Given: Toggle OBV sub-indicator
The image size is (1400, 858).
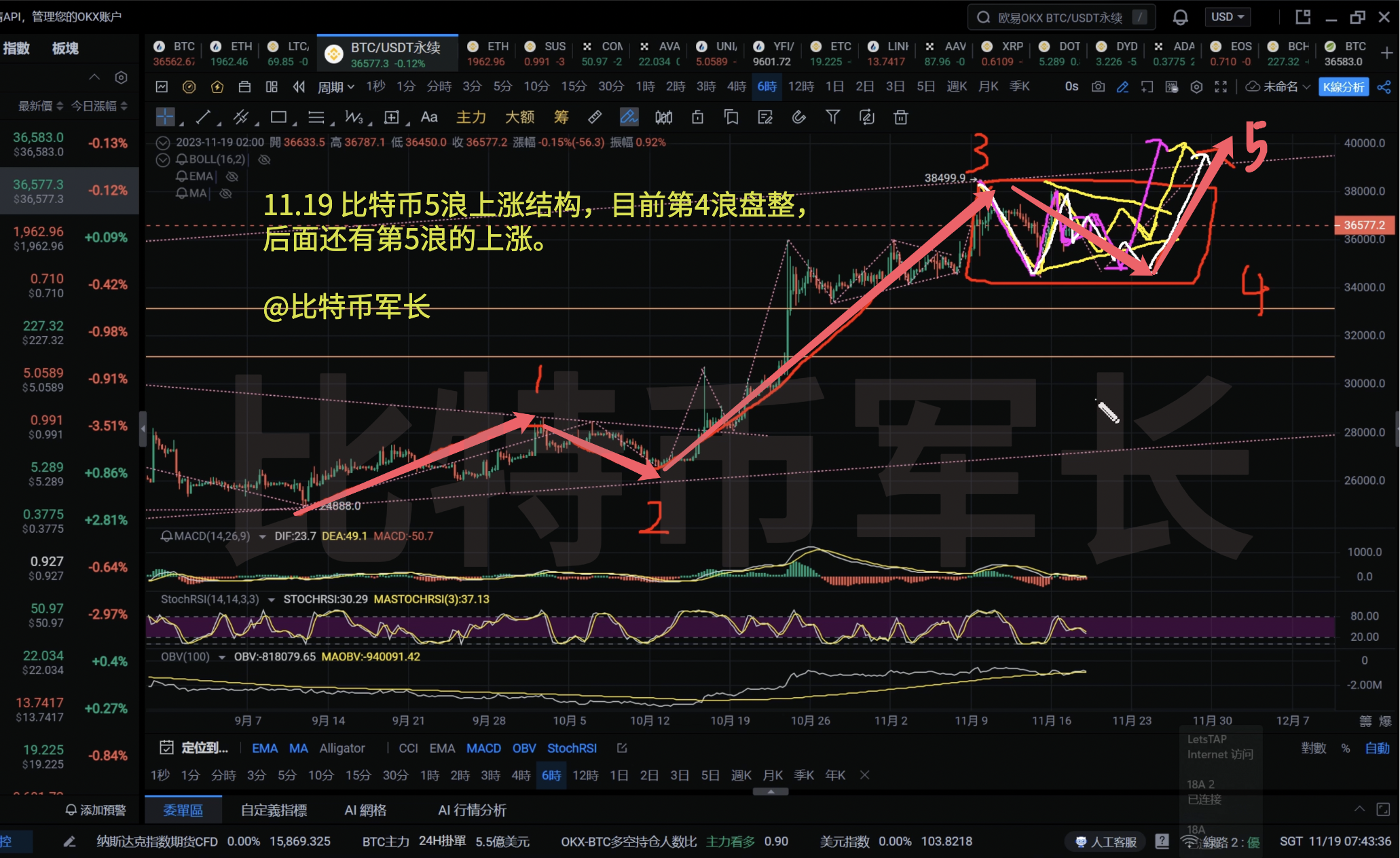Looking at the screenshot, I should (x=524, y=748).
